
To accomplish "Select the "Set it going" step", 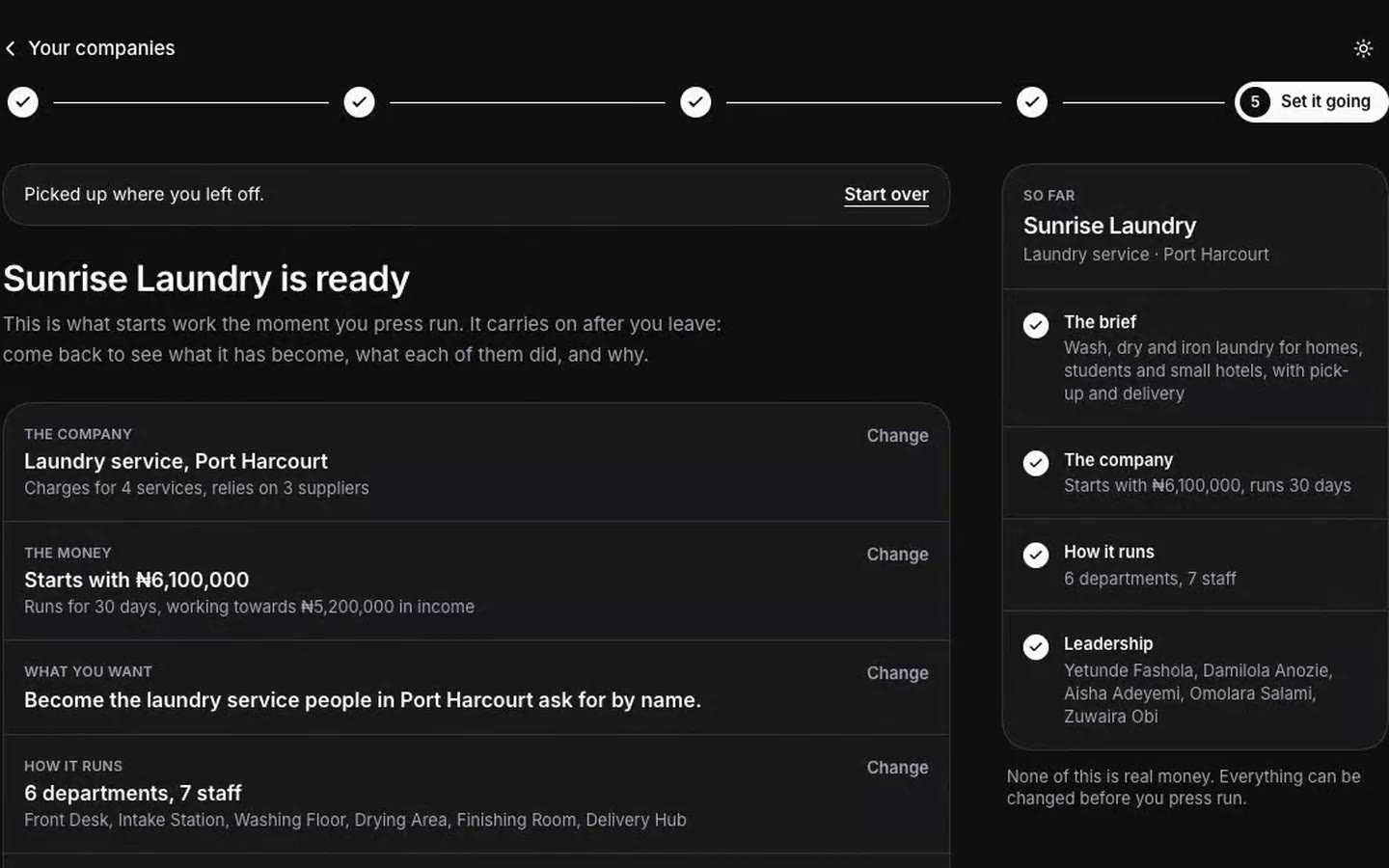I will click(1311, 102).
